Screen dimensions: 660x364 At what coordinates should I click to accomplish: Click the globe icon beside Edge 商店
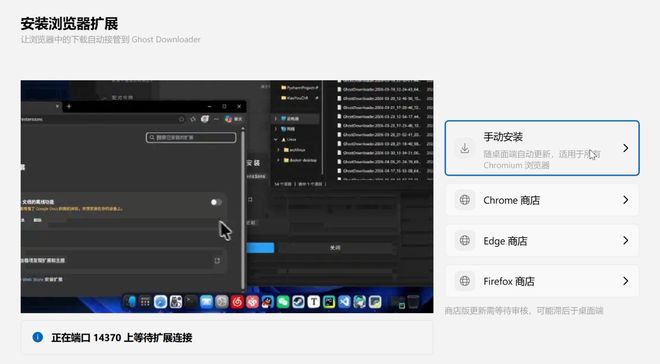[x=465, y=240]
